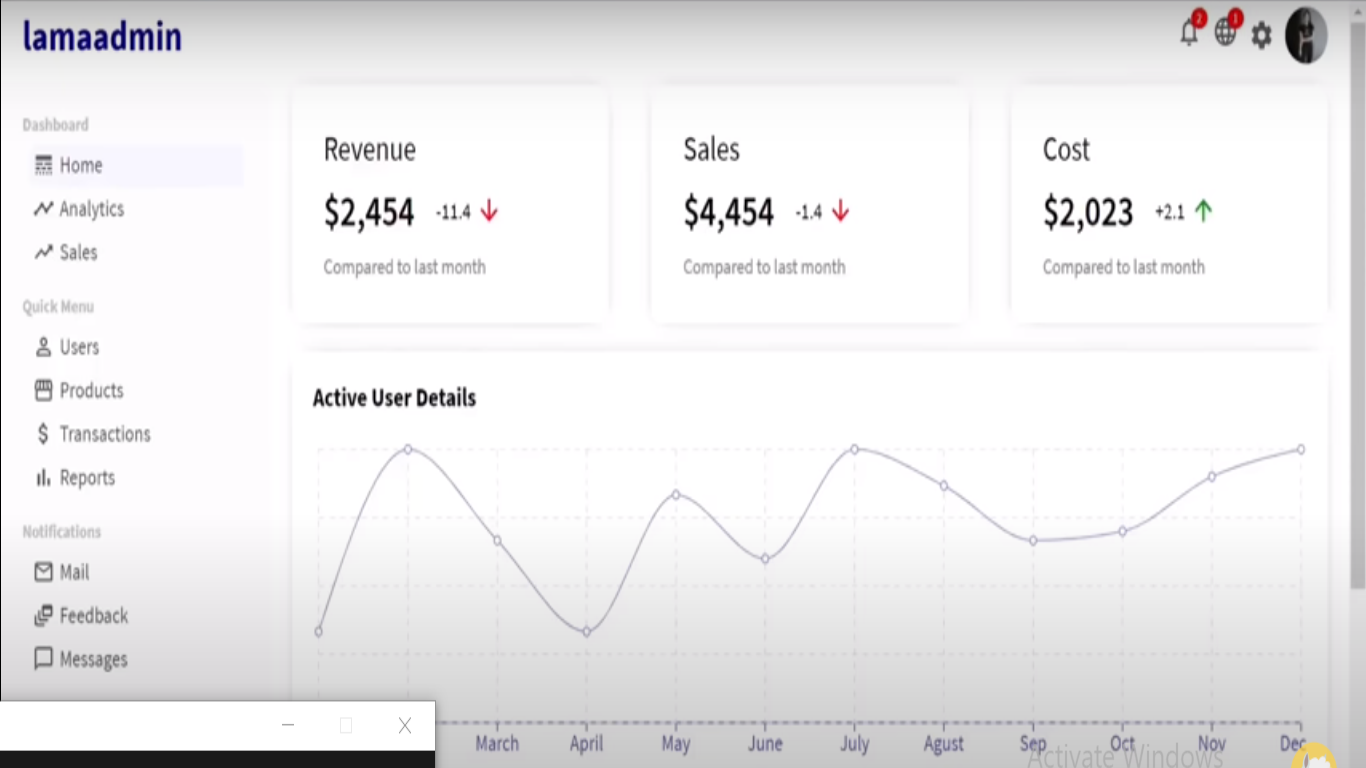Screen dimensions: 1366x768
Task: Click the lamaadmin logo
Action: click(x=102, y=37)
